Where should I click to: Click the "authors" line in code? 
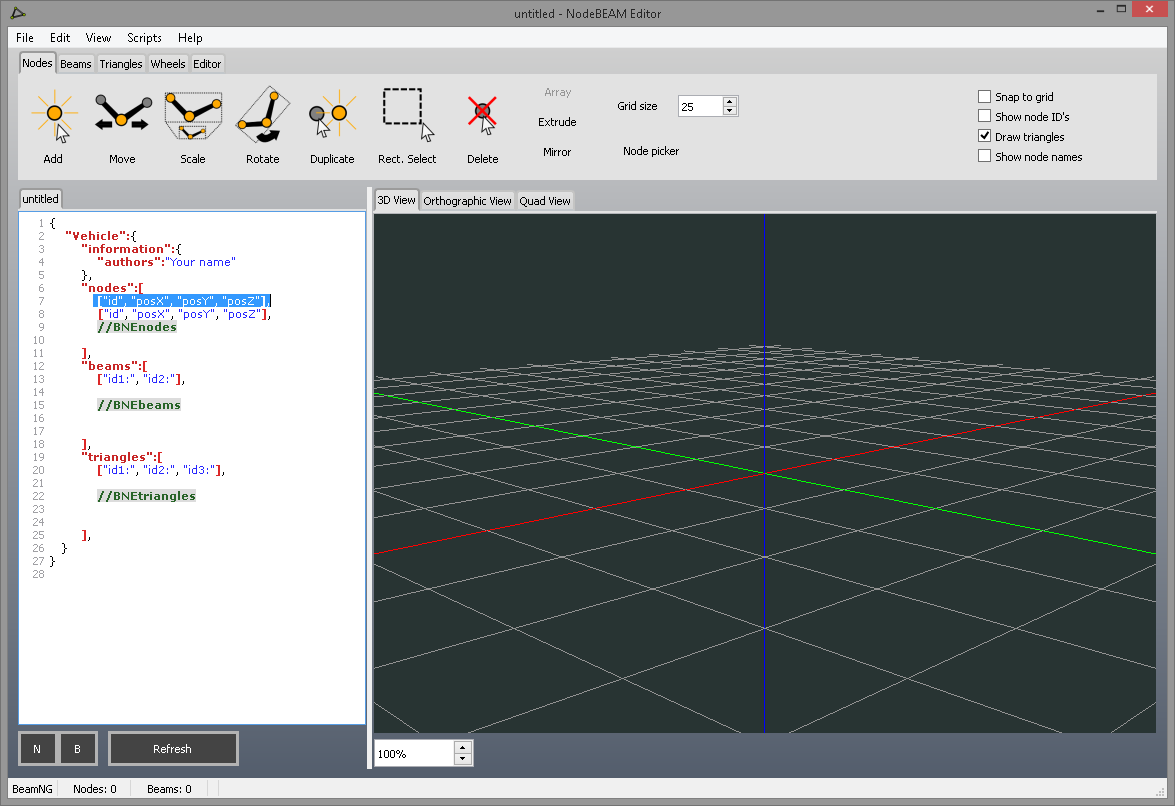click(166, 261)
